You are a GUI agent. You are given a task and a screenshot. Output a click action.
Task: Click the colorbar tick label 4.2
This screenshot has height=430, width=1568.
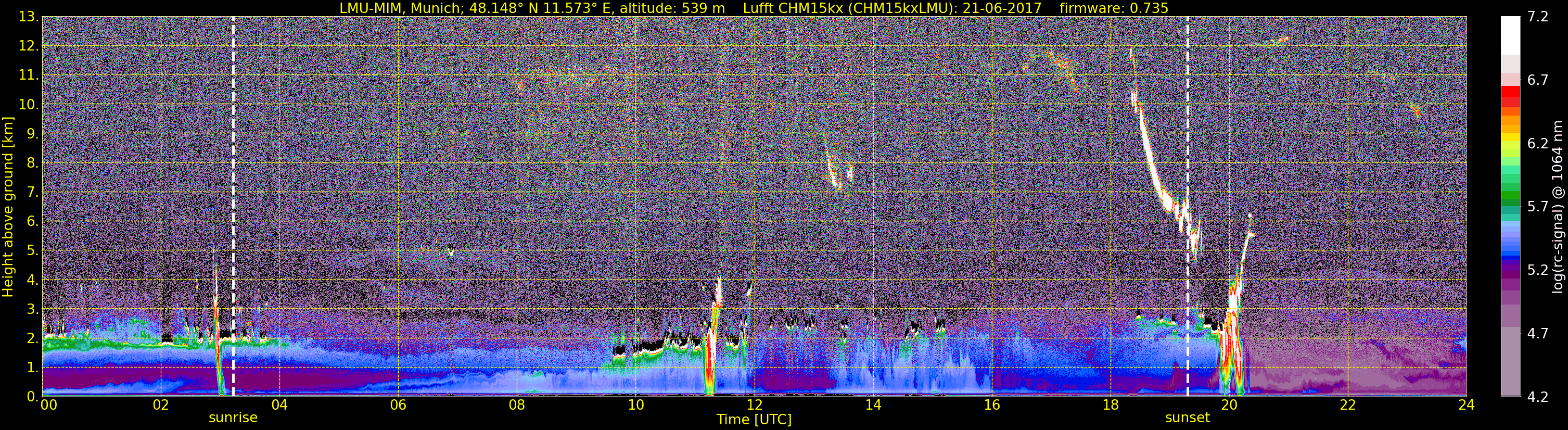pyautogui.click(x=1538, y=397)
